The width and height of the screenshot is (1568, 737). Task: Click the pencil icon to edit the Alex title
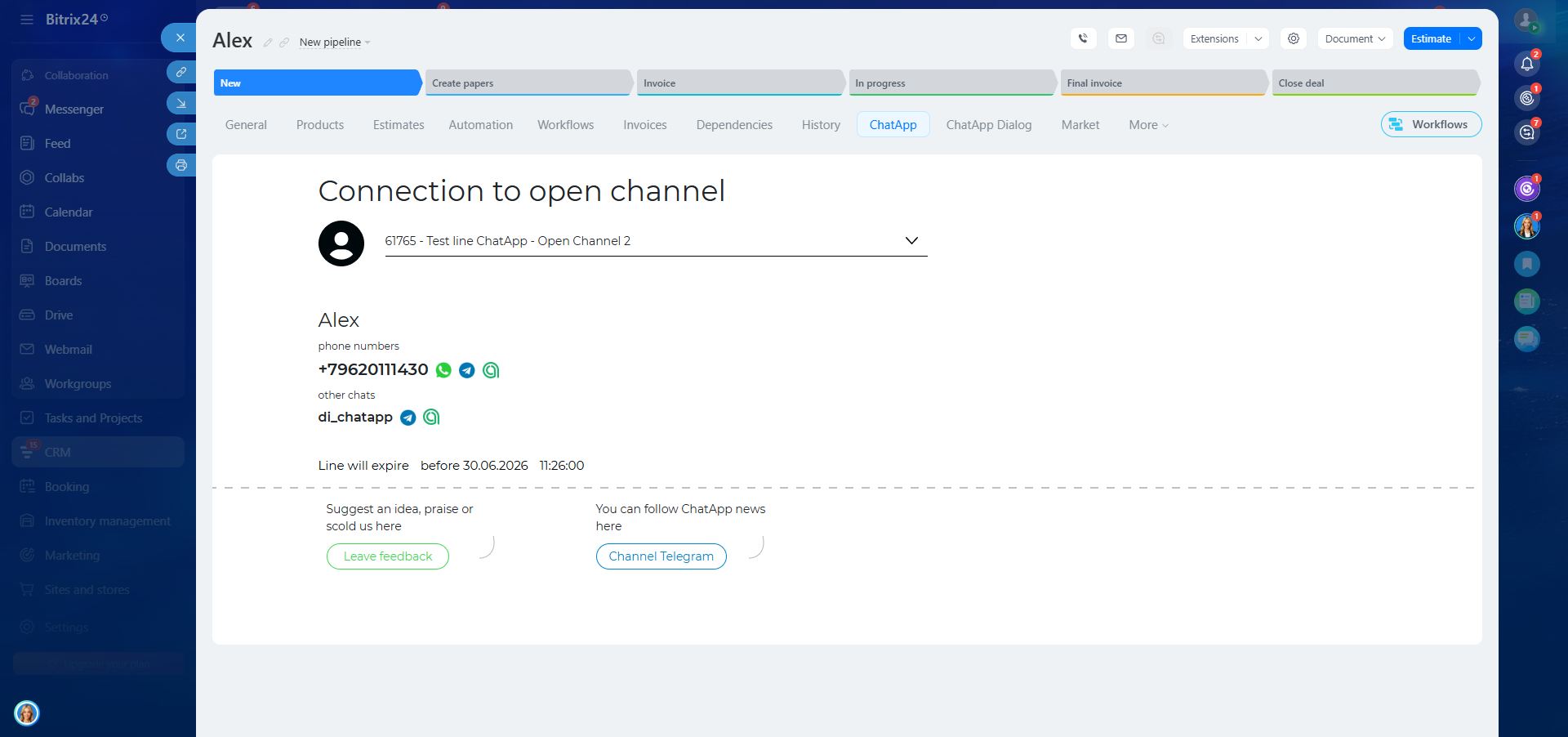coord(267,42)
